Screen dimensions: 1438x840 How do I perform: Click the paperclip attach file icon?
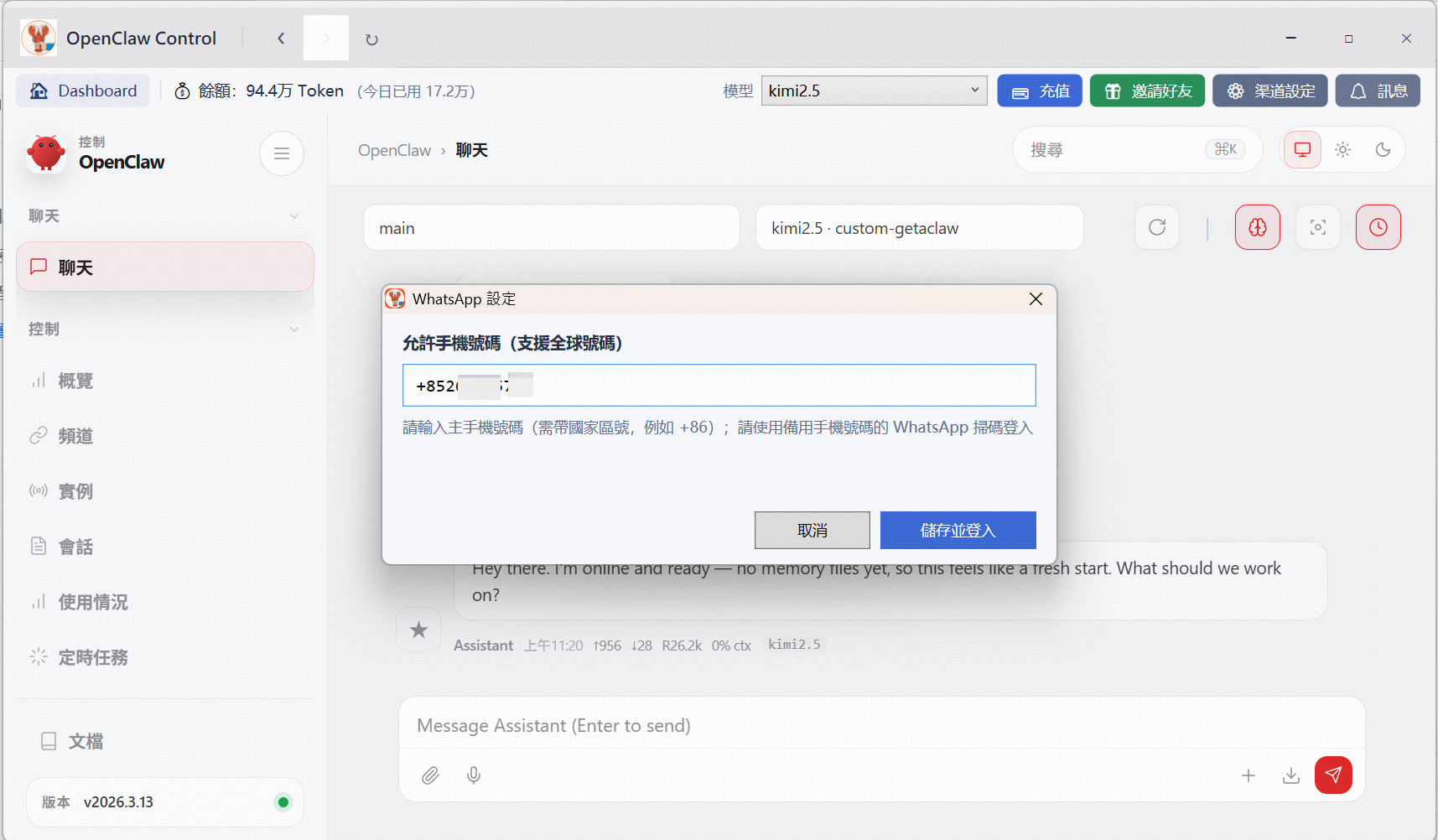point(430,775)
